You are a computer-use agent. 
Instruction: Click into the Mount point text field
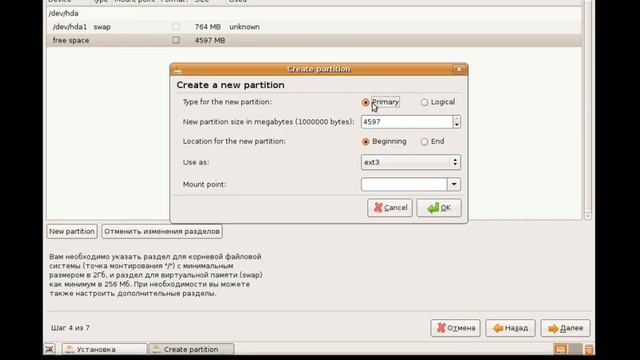(404, 184)
